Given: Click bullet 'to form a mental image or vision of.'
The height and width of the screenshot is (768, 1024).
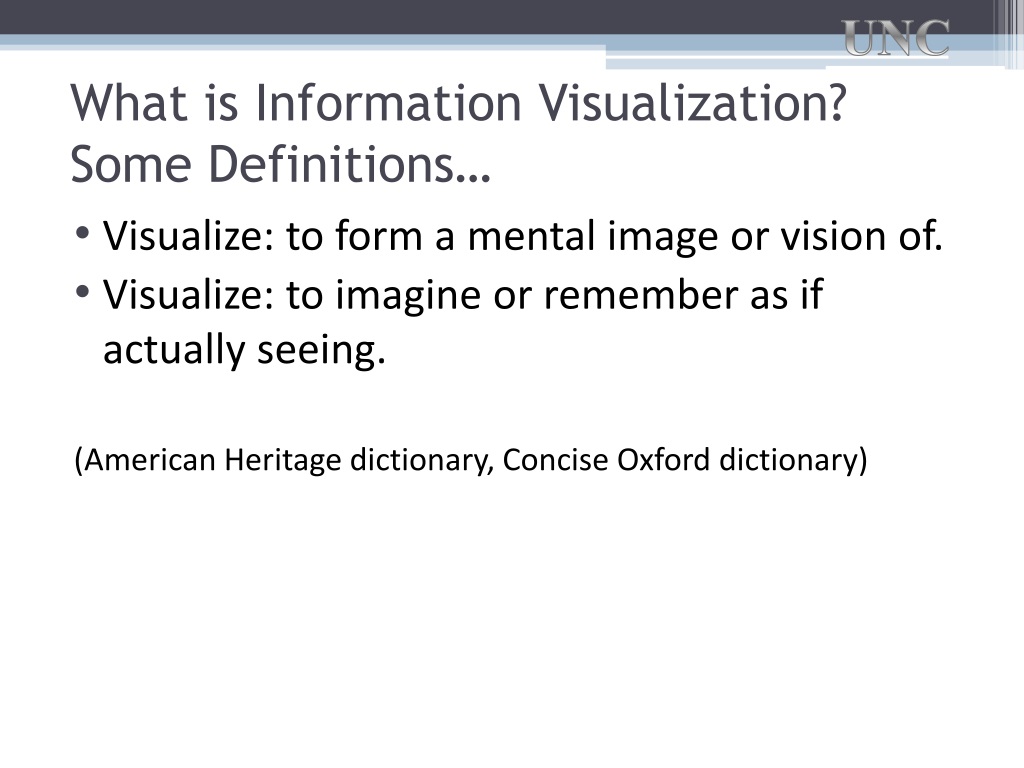Looking at the screenshot, I should tap(615, 236).
